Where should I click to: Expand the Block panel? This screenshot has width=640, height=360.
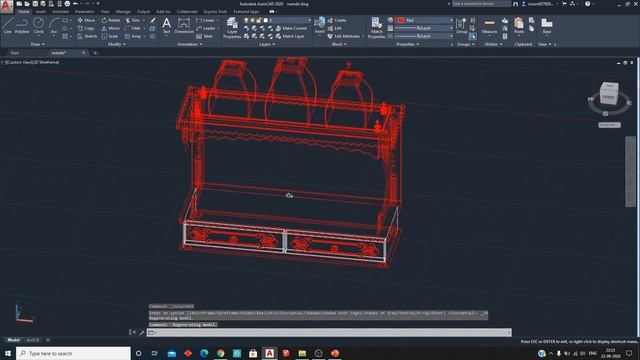point(339,44)
